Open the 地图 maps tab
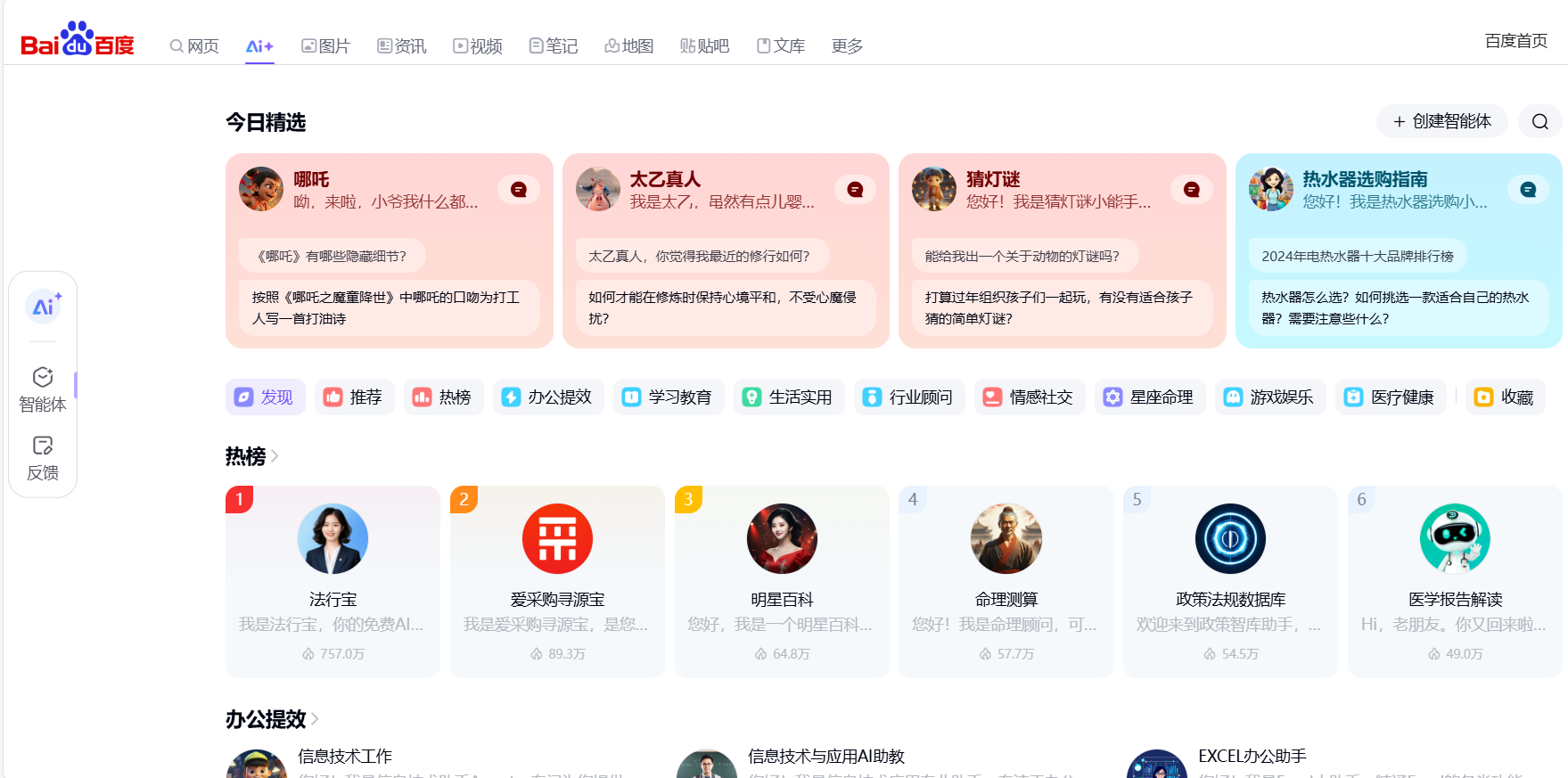This screenshot has height=778, width=1568. click(628, 46)
